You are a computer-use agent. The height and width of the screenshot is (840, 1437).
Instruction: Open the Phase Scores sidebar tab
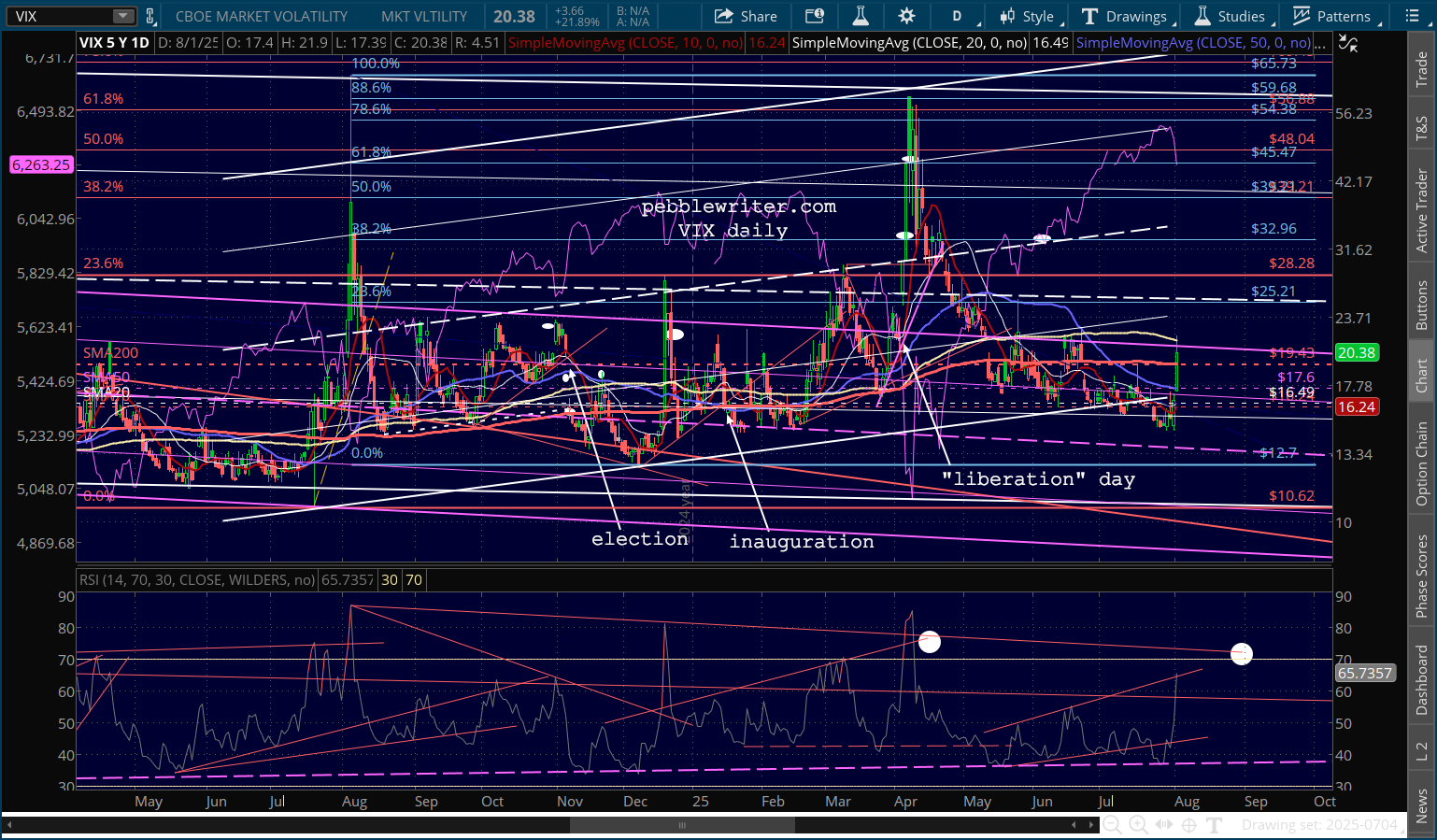coord(1421,577)
